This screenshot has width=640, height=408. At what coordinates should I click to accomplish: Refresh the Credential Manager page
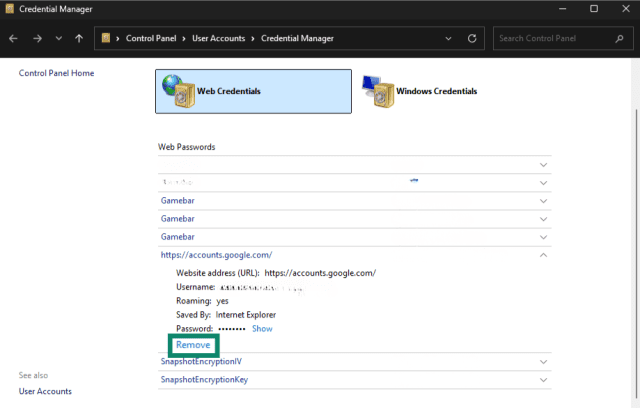click(x=472, y=38)
